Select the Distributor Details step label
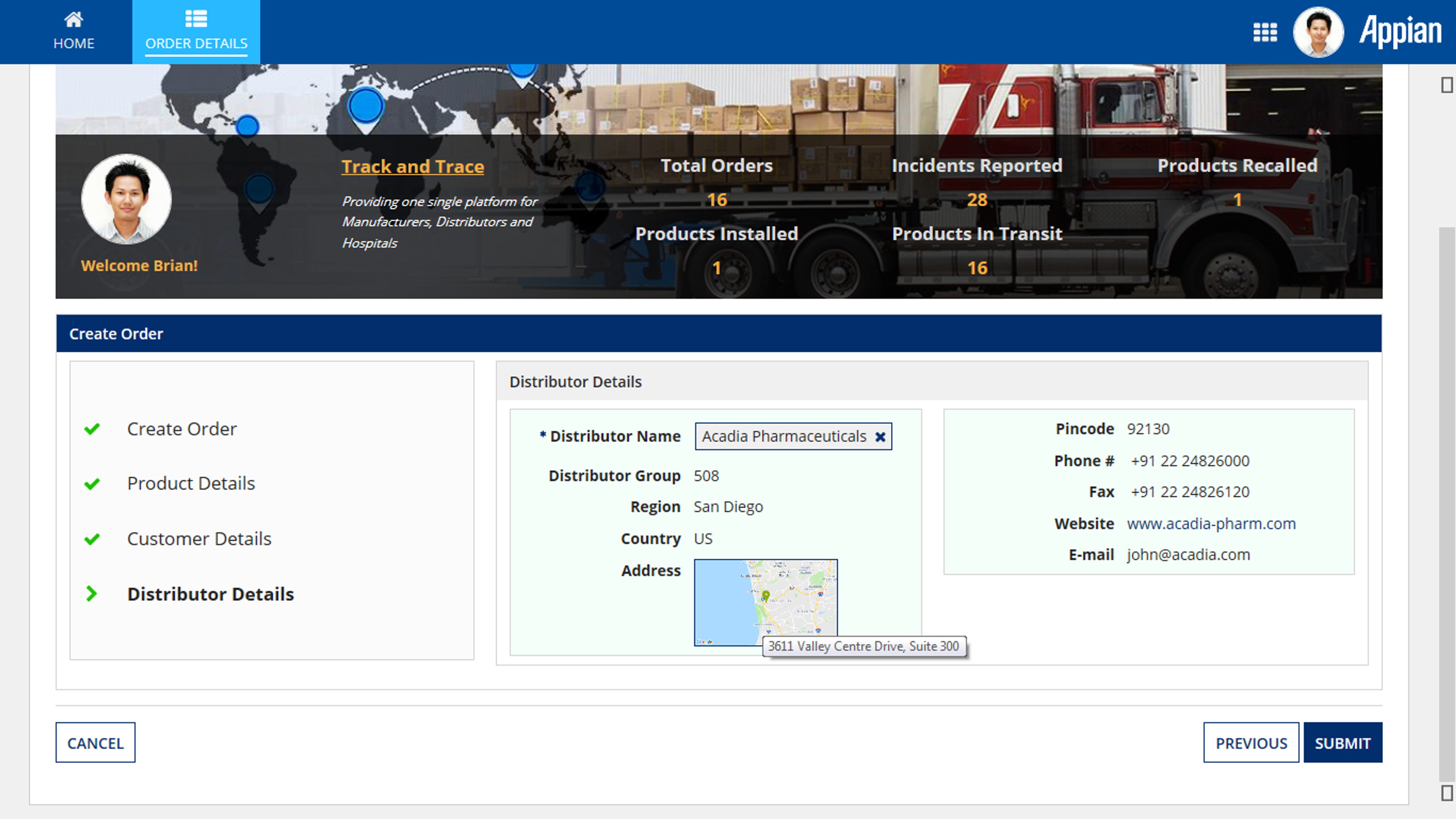The image size is (1456, 819). pos(210,594)
